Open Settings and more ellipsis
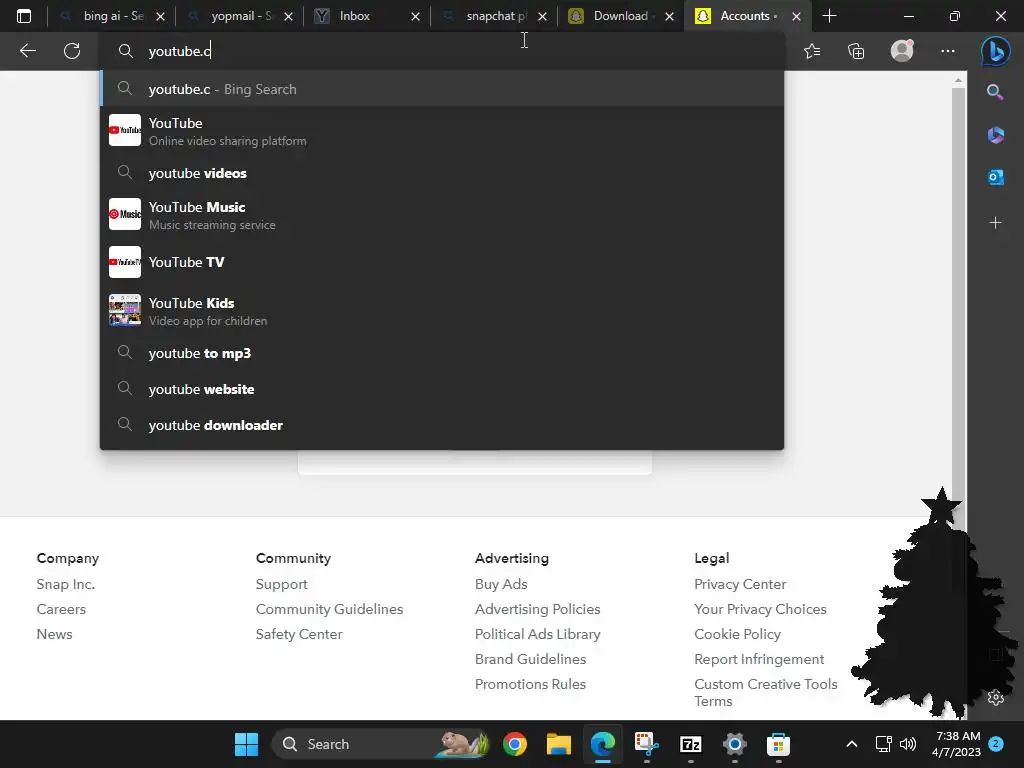1024x768 pixels. (948, 51)
